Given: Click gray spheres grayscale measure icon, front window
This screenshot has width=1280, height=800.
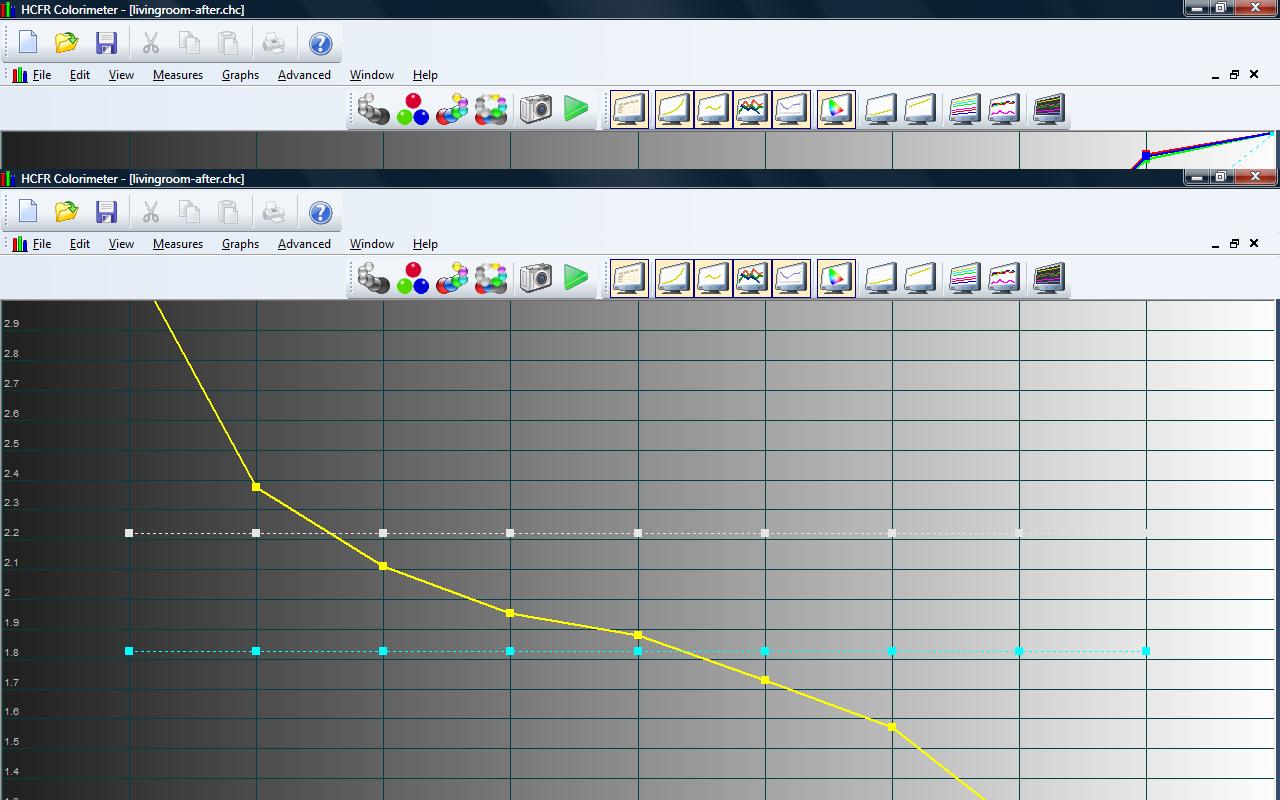Looking at the screenshot, I should 374,278.
